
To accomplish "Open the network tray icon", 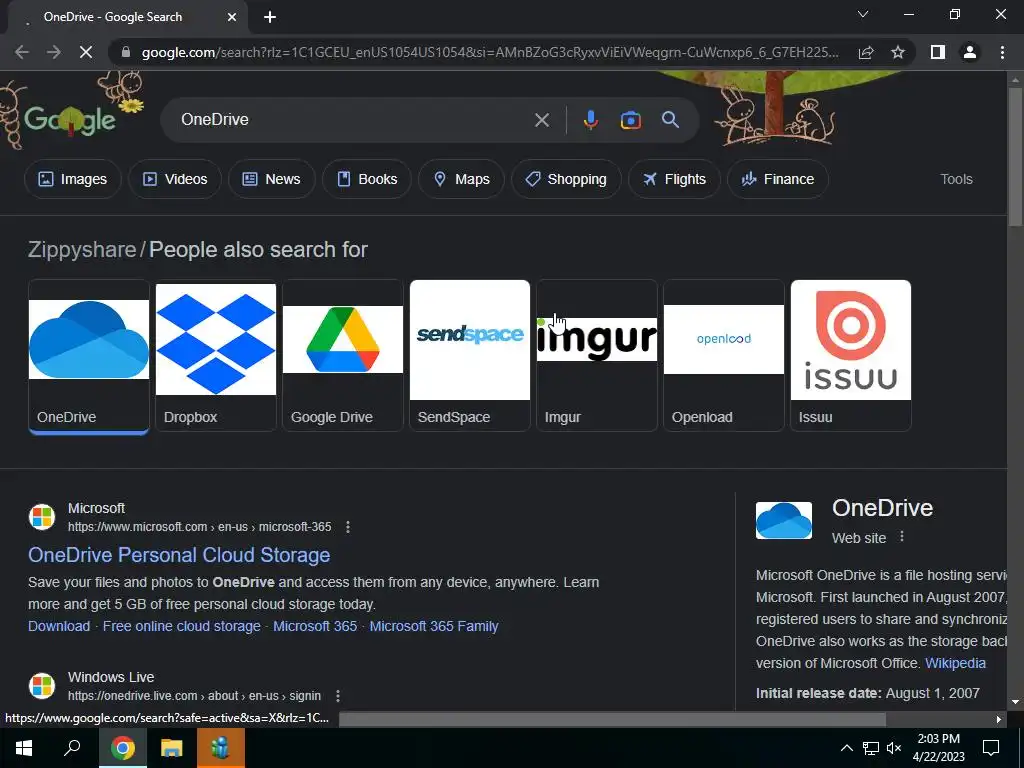I will point(871,748).
